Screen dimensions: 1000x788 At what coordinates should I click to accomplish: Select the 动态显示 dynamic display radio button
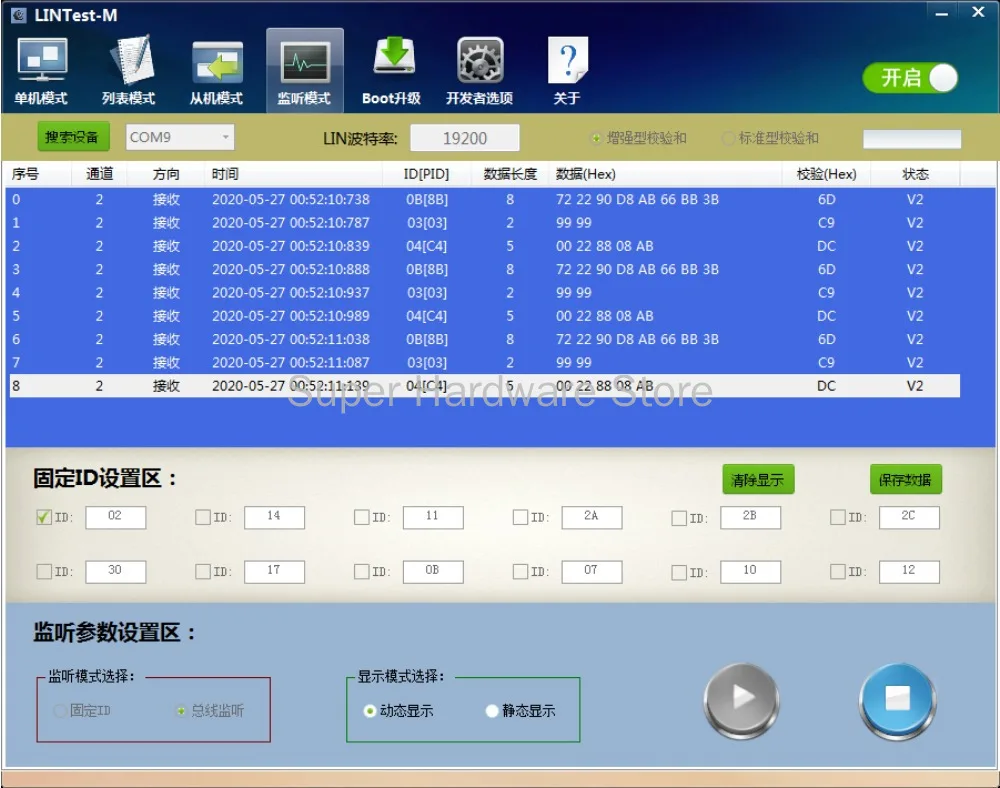(370, 711)
